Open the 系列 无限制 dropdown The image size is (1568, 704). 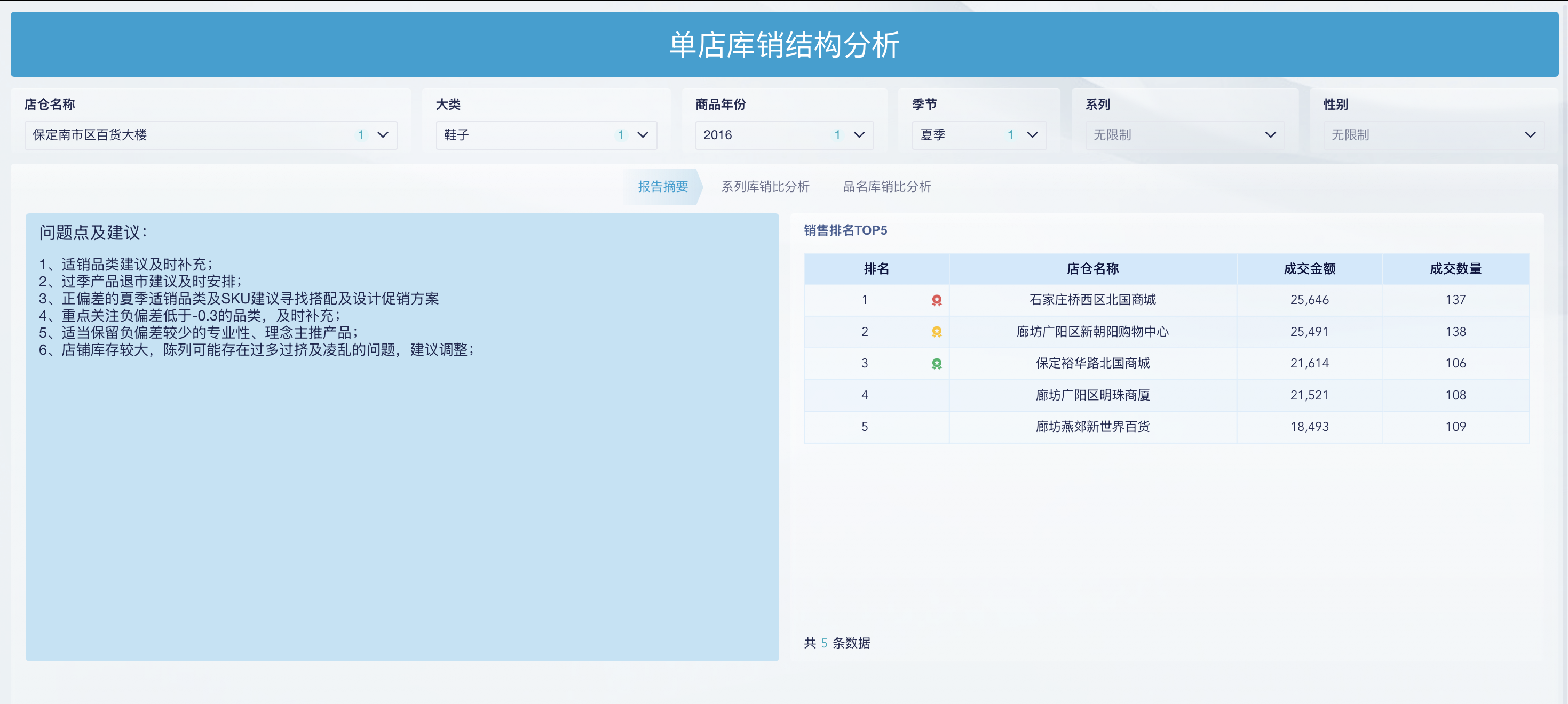1272,135
